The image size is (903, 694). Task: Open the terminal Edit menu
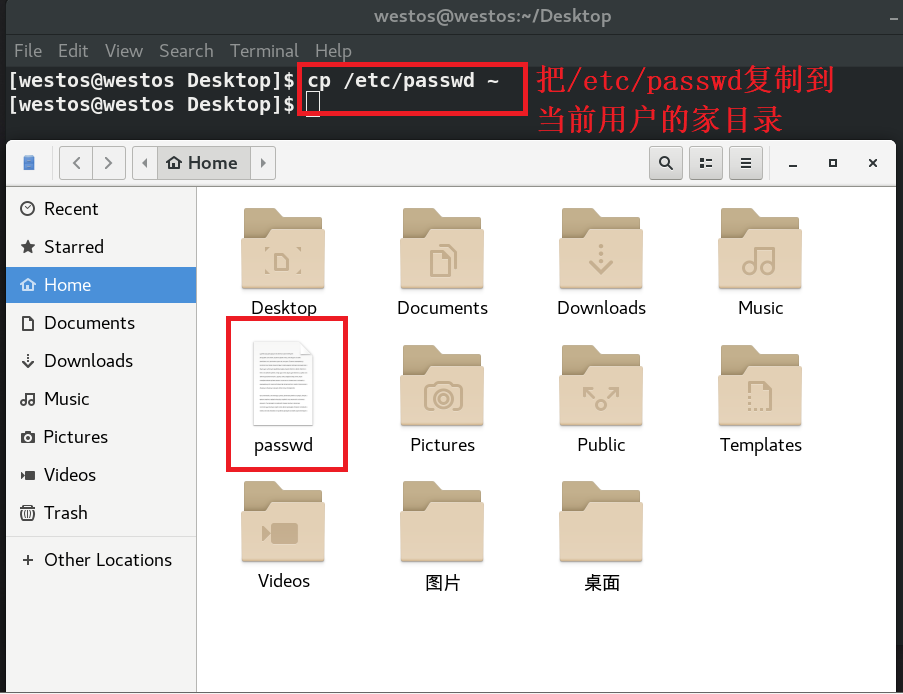(73, 51)
